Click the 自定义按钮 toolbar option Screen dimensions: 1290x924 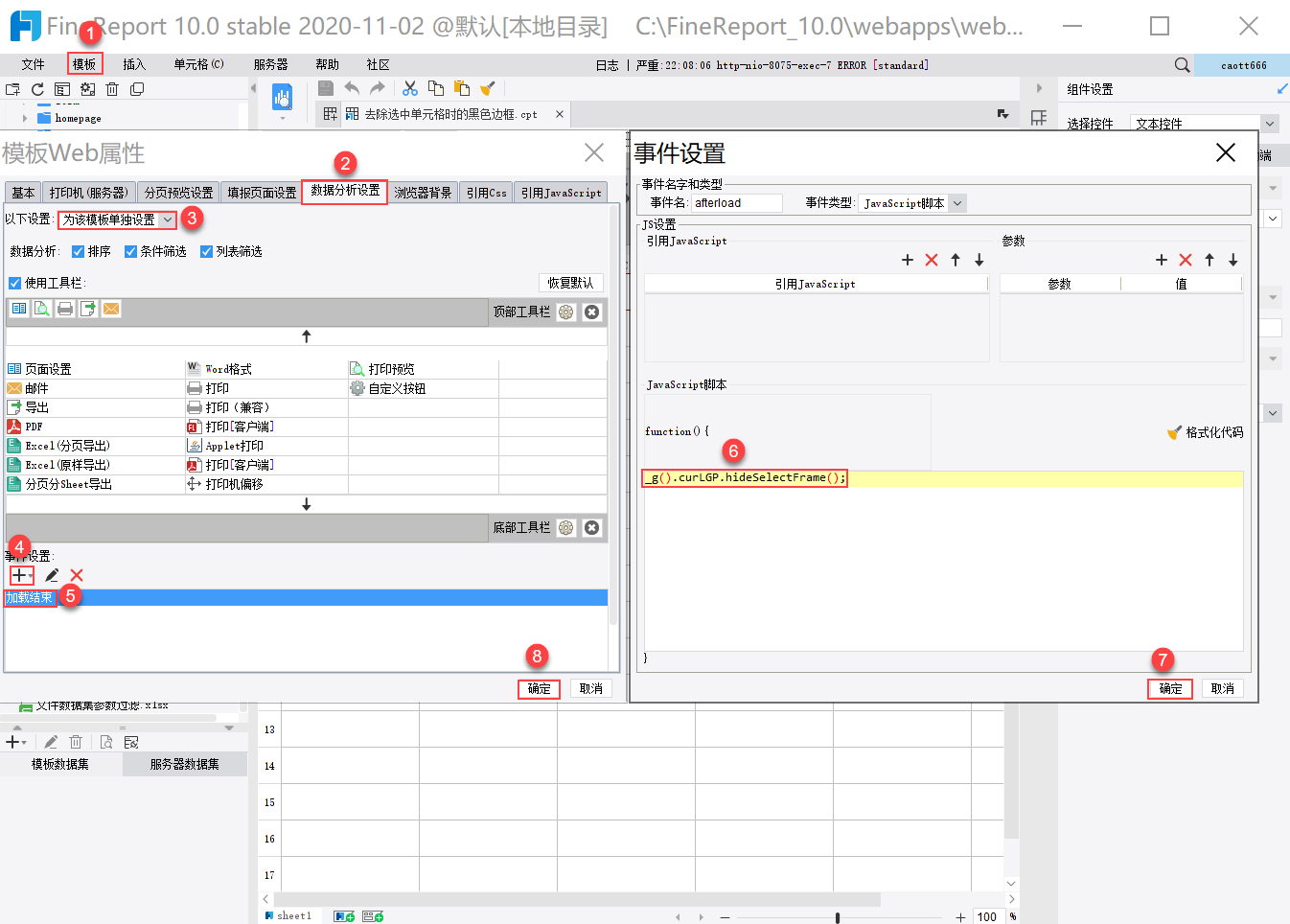click(388, 388)
